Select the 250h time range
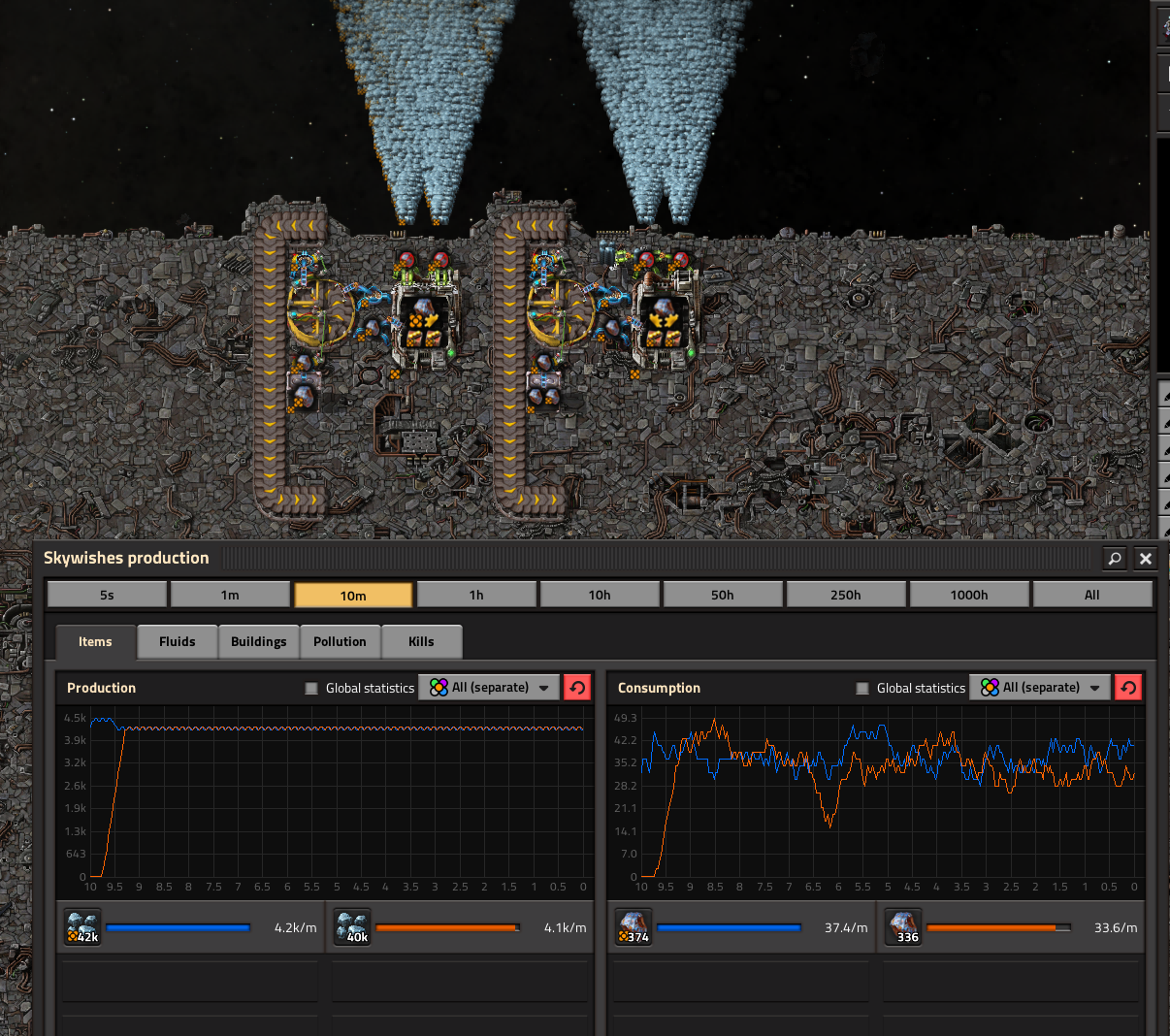1170x1036 pixels. [x=846, y=595]
